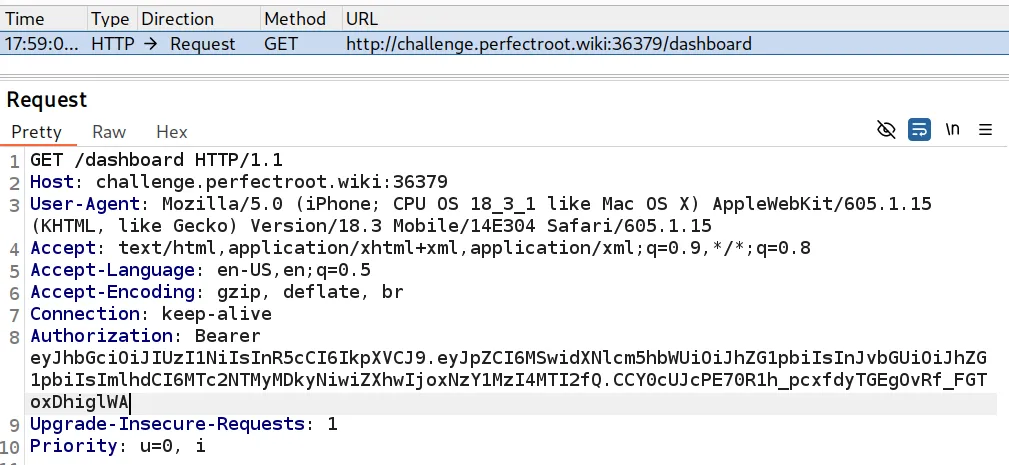Screen dimensions: 1009x465
Task: Toggle non-printable characters with \n button
Action: (x=953, y=130)
